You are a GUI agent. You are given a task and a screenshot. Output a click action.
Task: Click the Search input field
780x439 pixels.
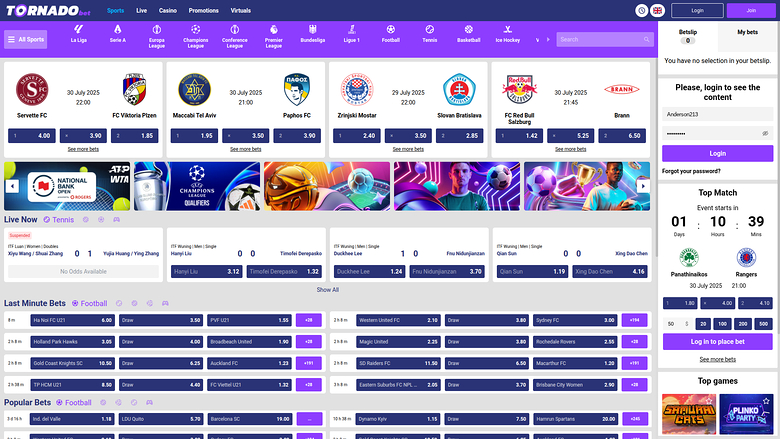click(x=603, y=39)
